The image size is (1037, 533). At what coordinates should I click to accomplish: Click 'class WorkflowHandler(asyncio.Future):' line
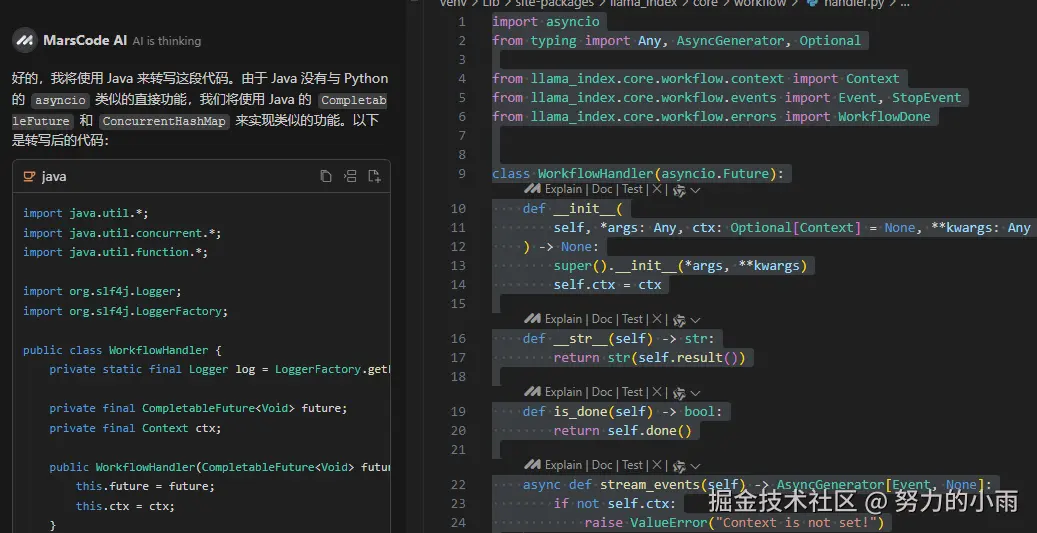(638, 174)
